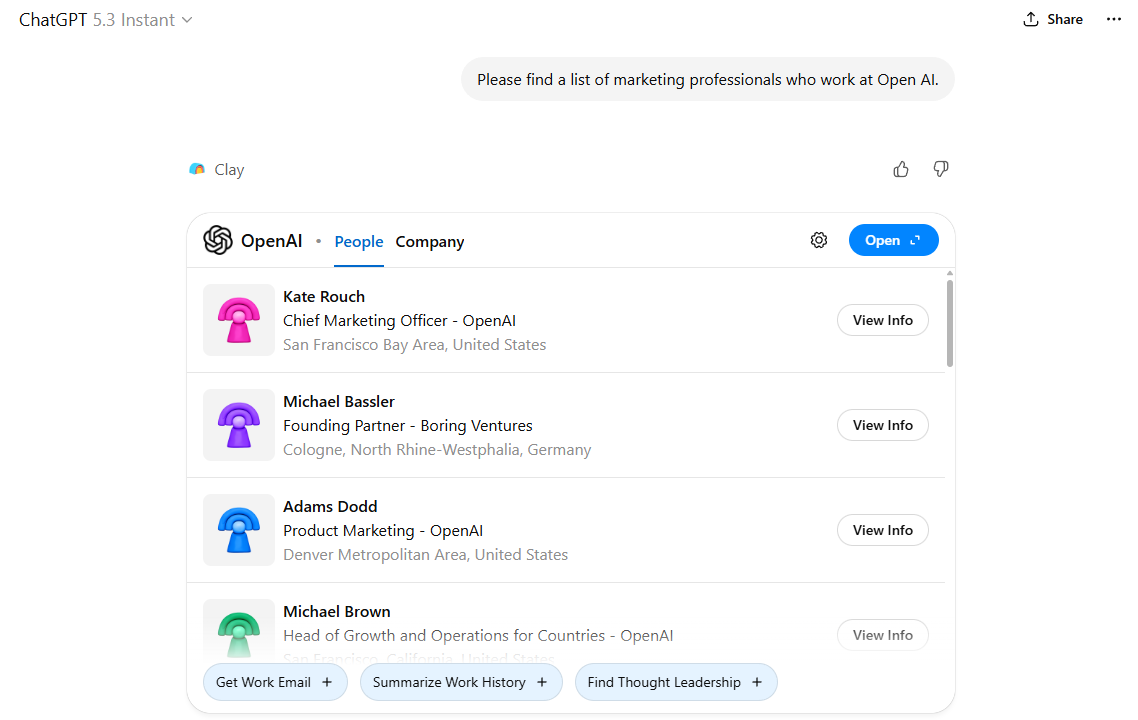Viewport: 1138px width, 720px height.
Task: View Info for Kate Rouch
Action: (x=882, y=320)
